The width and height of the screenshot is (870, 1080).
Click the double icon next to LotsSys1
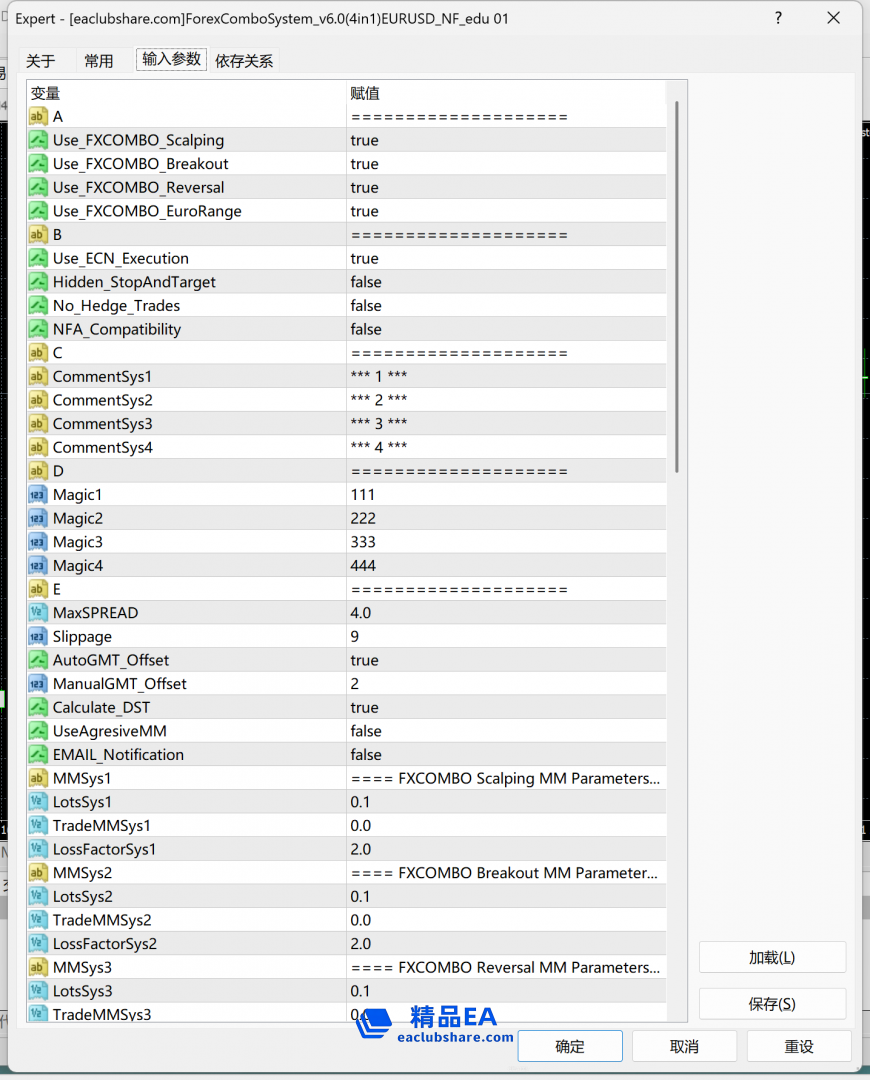pos(38,802)
